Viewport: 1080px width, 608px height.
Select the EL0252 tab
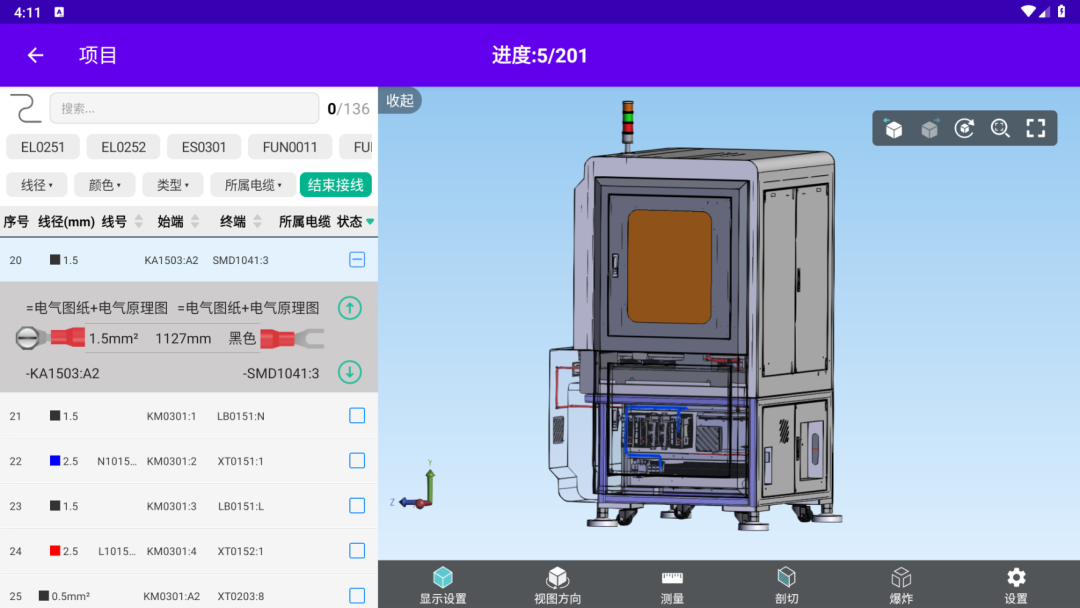(123, 147)
